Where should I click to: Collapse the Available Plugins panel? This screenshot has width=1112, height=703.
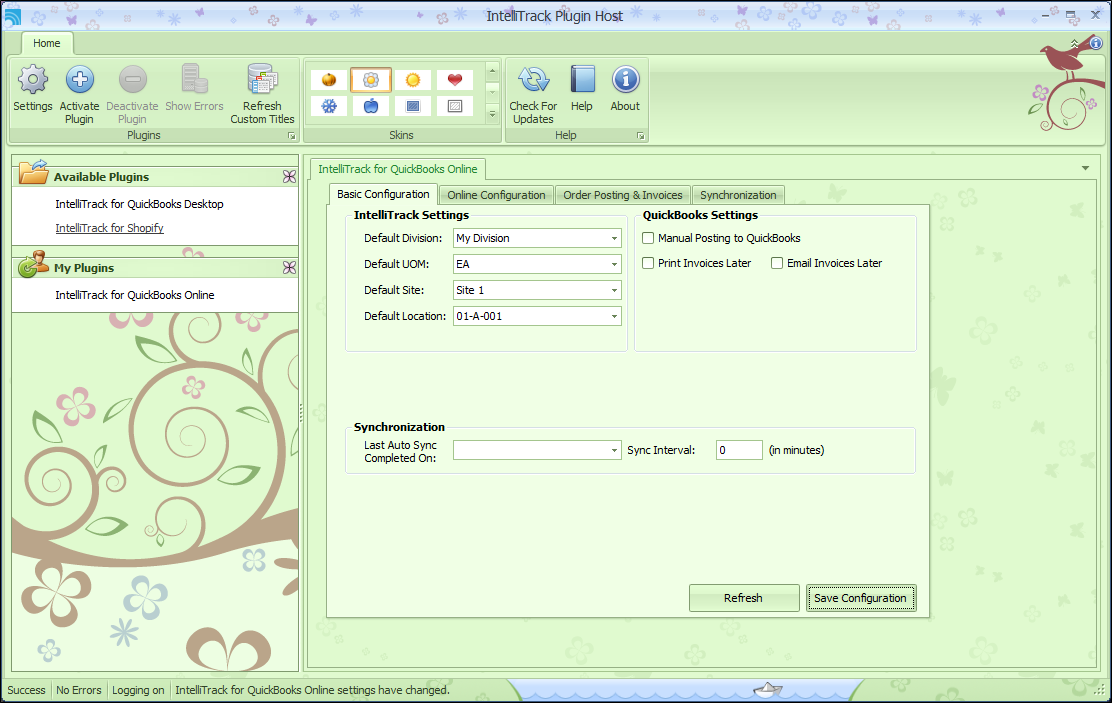(x=289, y=177)
